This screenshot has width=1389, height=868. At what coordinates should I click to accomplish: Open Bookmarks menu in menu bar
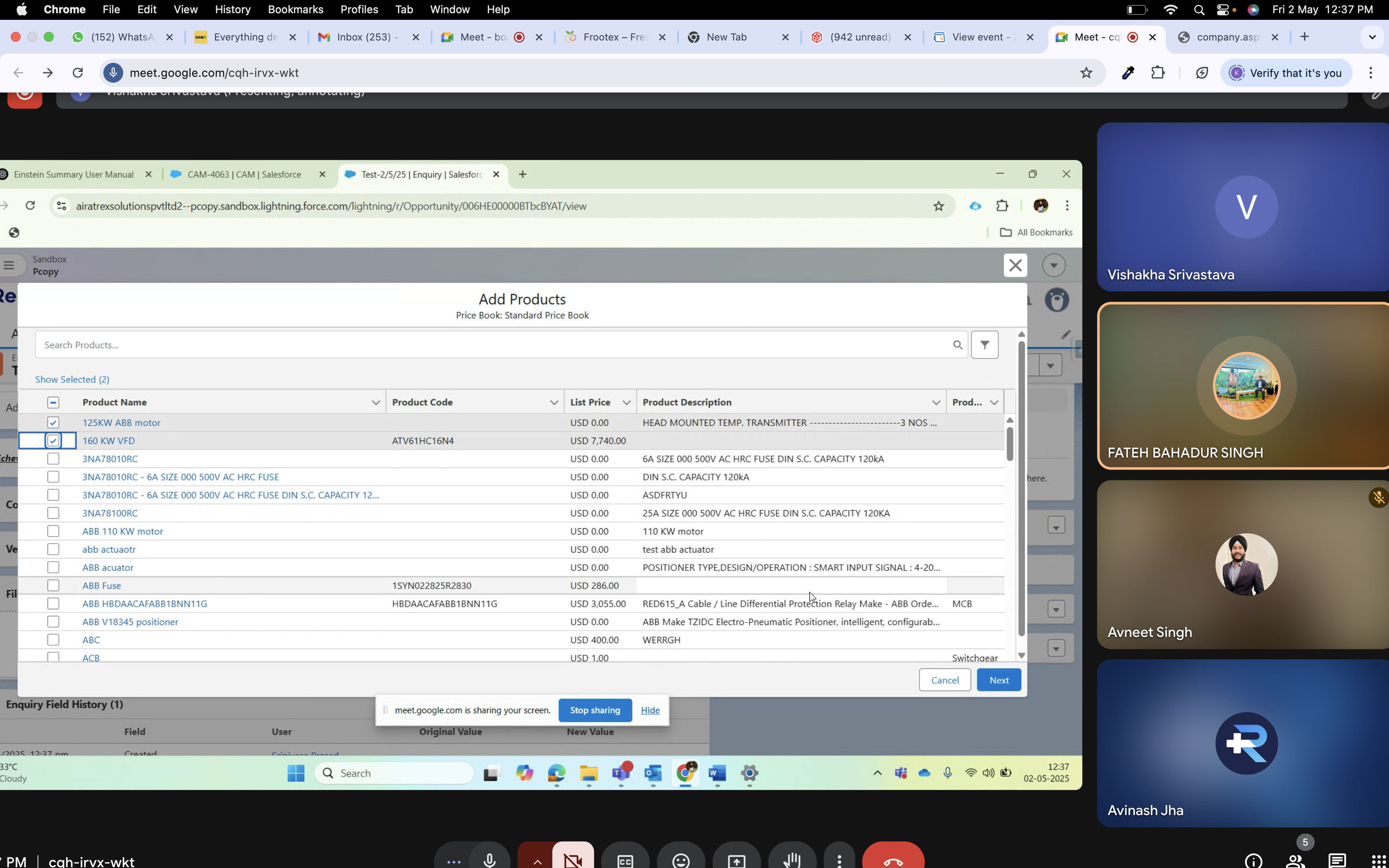(296, 9)
